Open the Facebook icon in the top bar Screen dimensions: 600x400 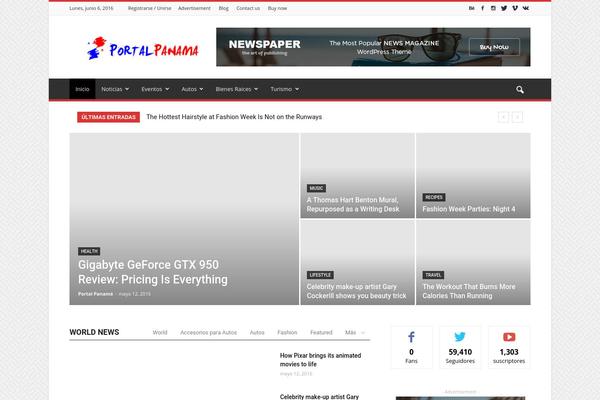click(483, 8)
